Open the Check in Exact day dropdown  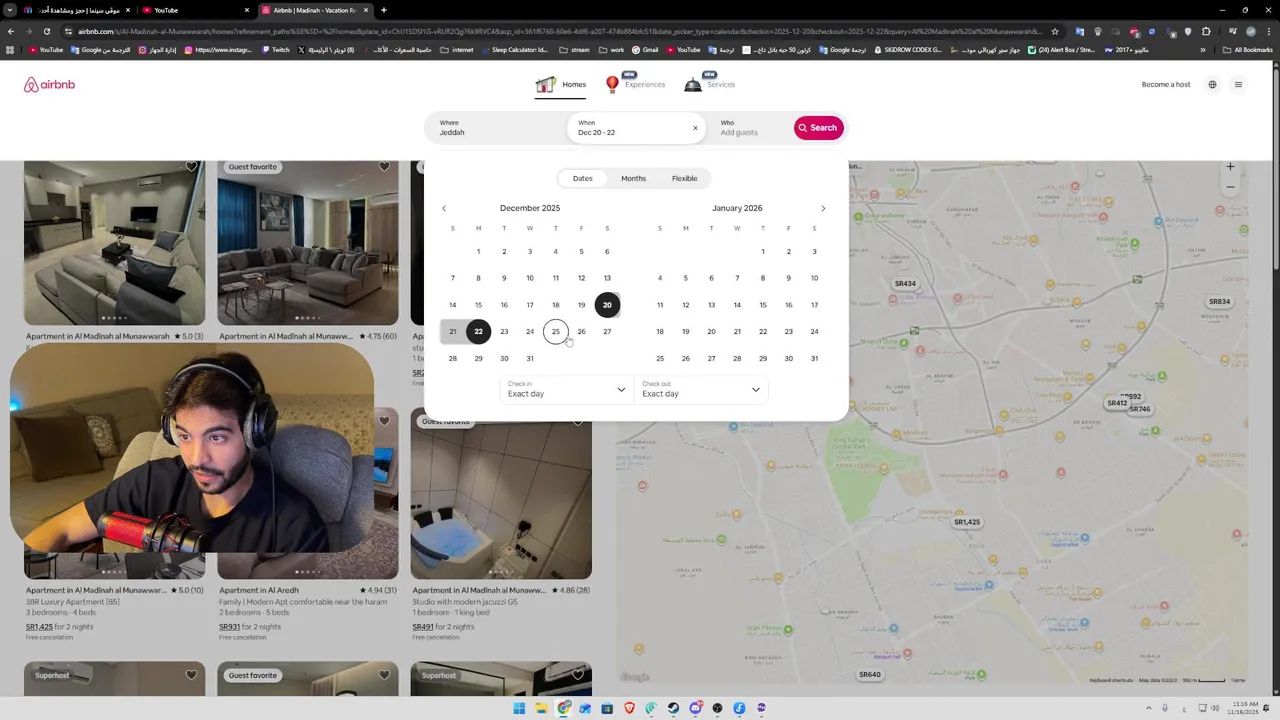[566, 389]
